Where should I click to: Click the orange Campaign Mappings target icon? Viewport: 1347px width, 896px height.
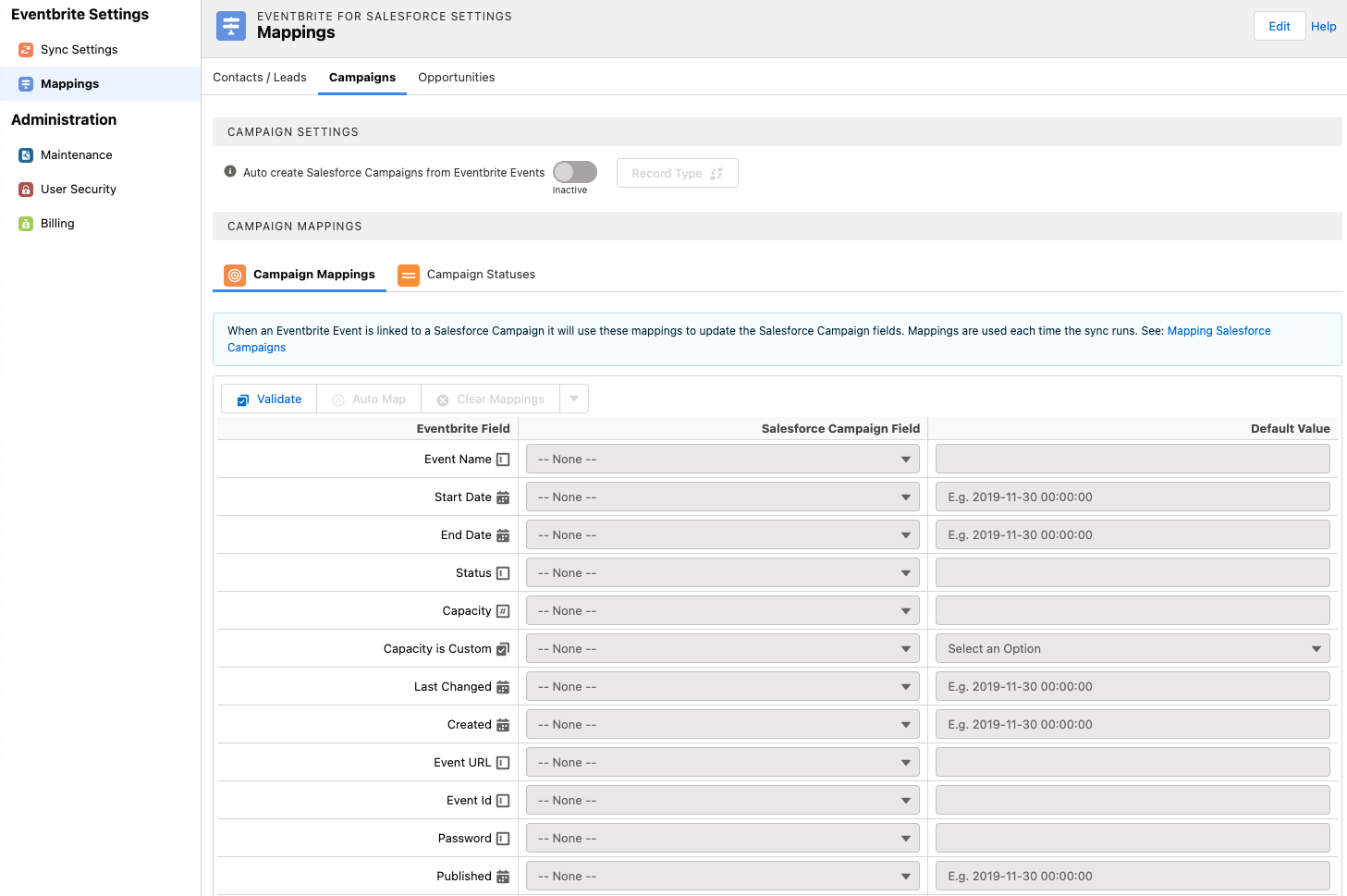(x=235, y=275)
